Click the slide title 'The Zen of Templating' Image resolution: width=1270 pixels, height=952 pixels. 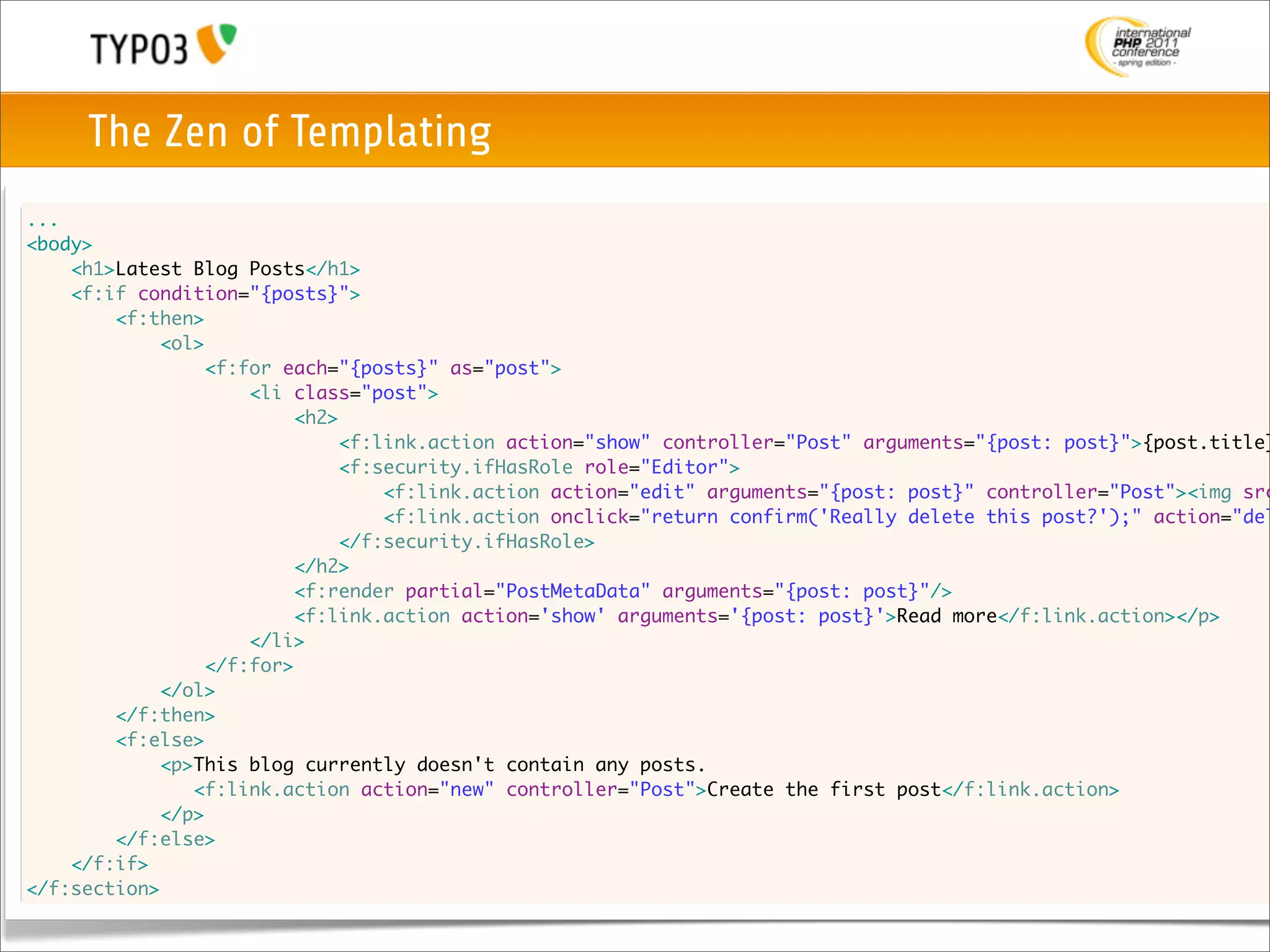290,131
